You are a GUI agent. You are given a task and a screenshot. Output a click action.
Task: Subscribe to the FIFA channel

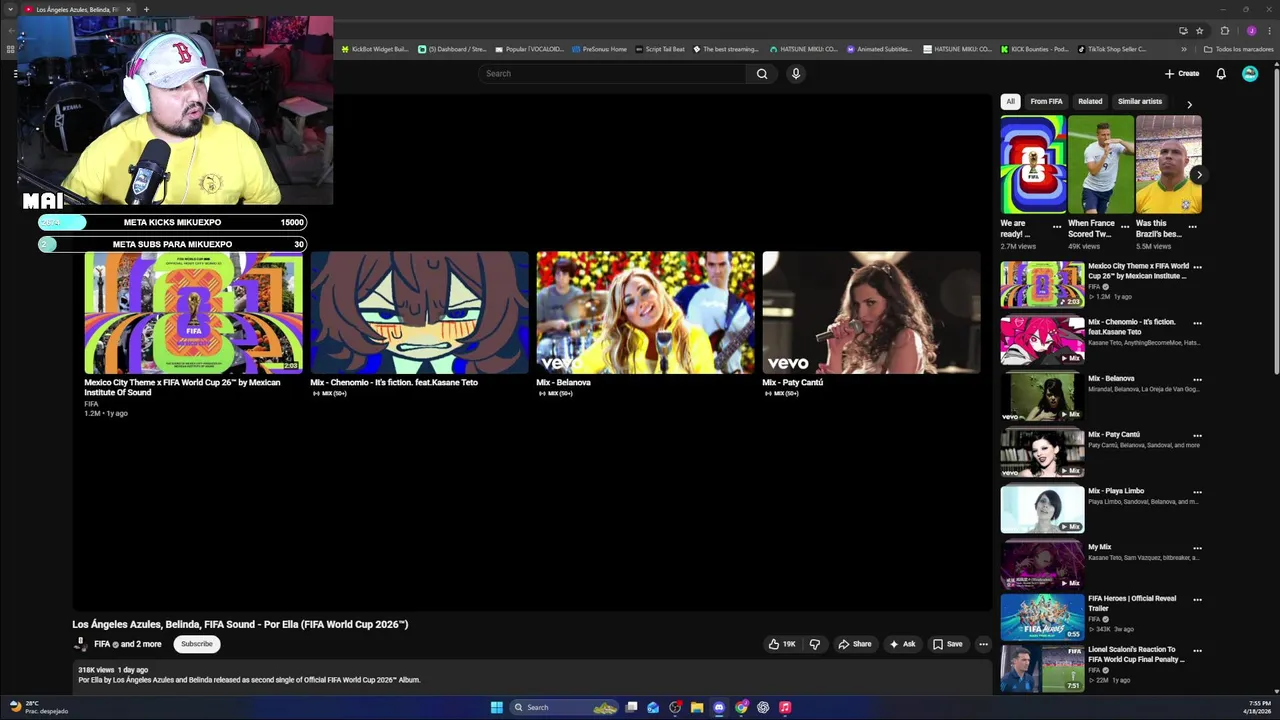click(196, 644)
